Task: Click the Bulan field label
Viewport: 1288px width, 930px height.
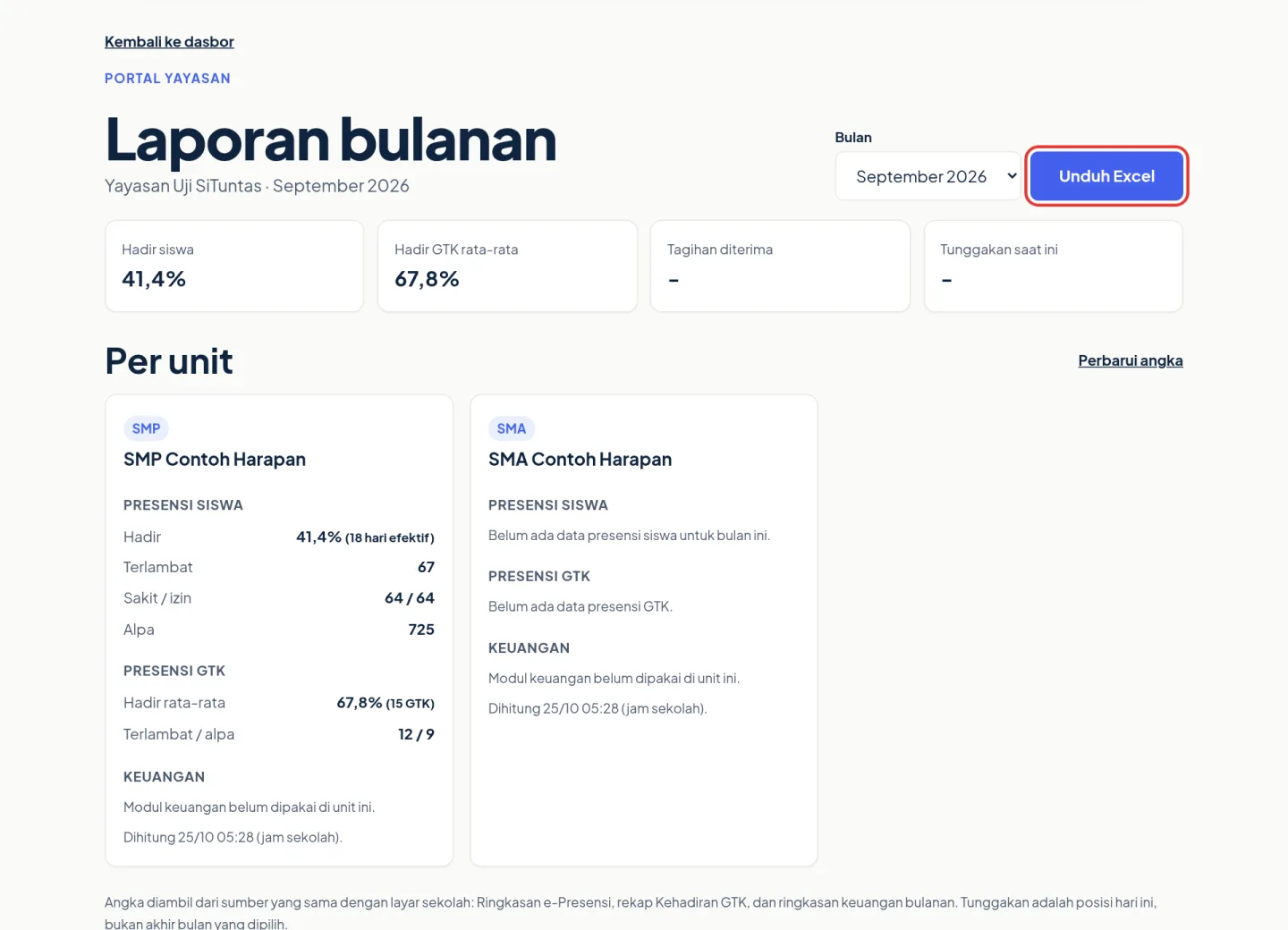Action: (853, 138)
